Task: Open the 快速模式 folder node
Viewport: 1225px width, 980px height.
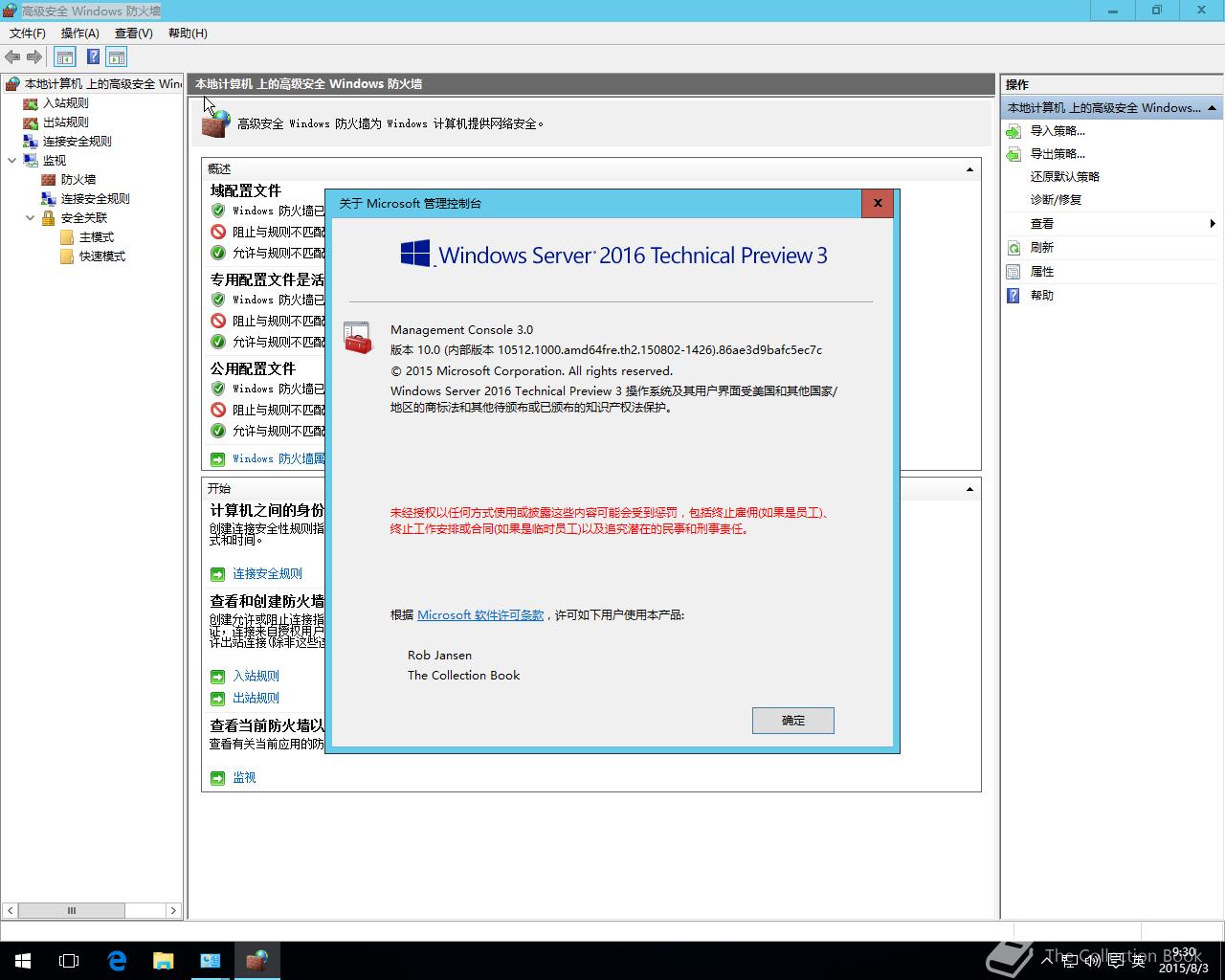Action: (101, 256)
